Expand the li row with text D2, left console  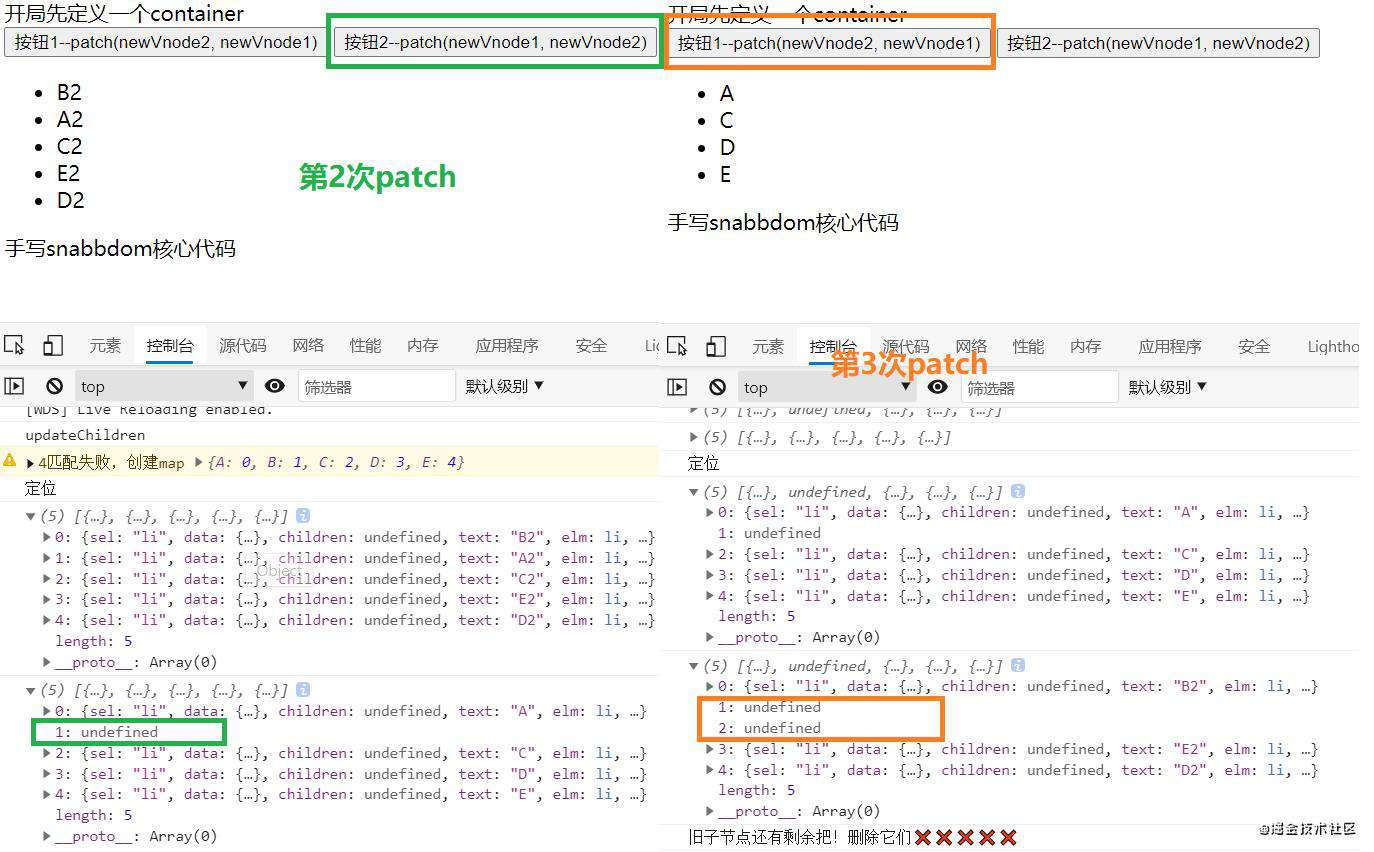coord(47,620)
